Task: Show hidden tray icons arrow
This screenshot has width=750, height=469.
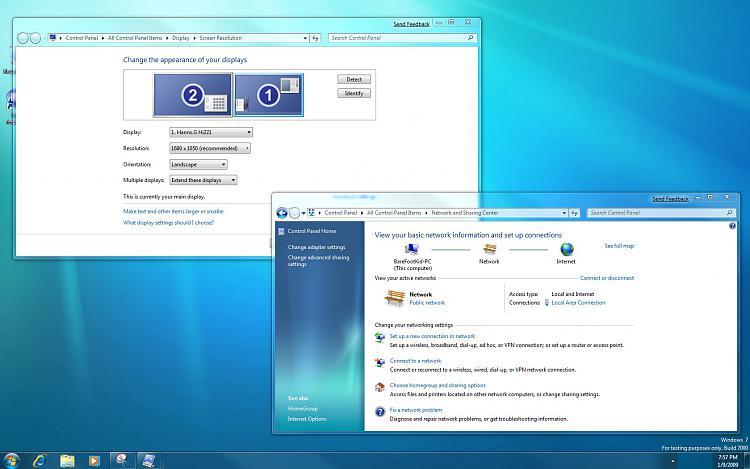Action: pyautogui.click(x=673, y=461)
